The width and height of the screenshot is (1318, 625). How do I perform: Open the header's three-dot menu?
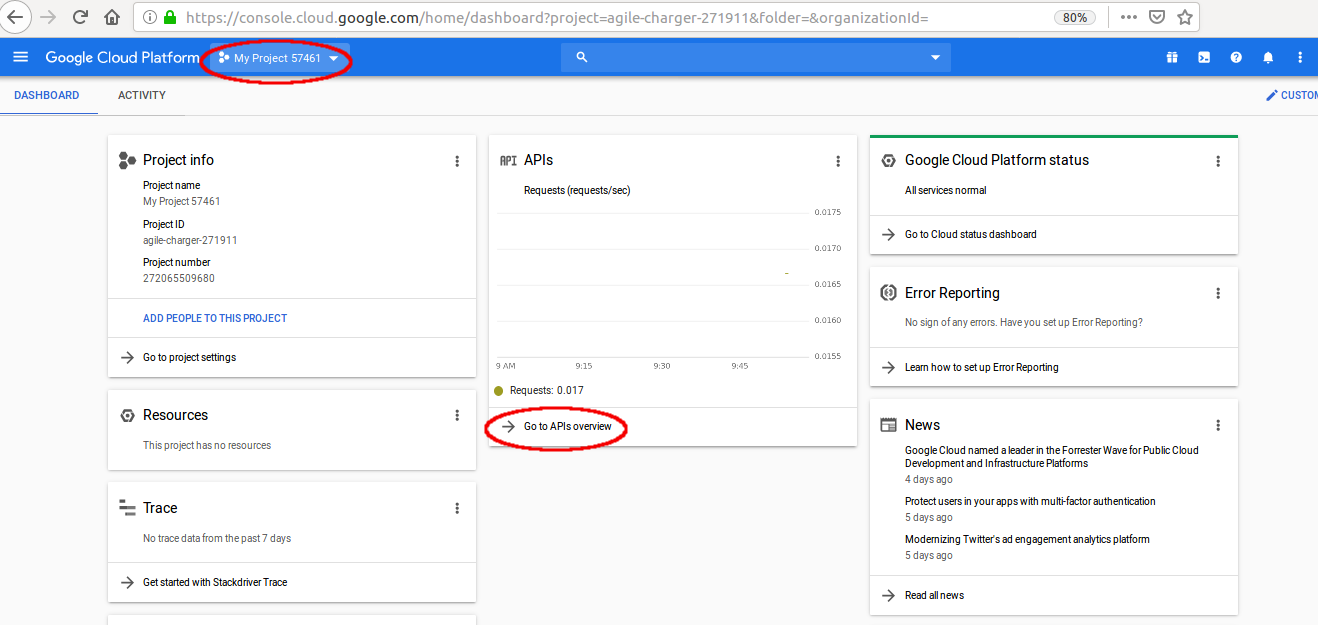(x=1300, y=58)
